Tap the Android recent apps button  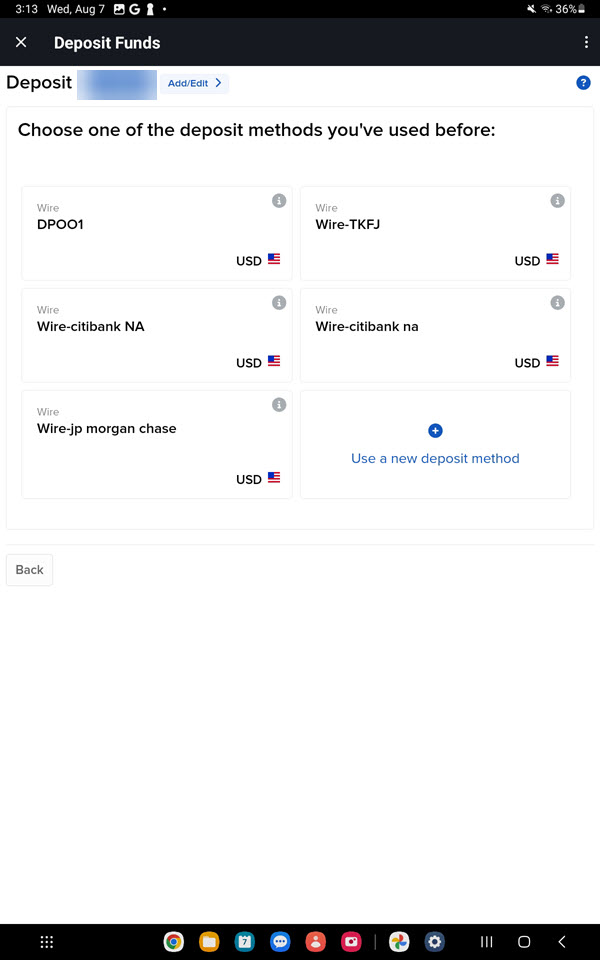pyautogui.click(x=487, y=942)
